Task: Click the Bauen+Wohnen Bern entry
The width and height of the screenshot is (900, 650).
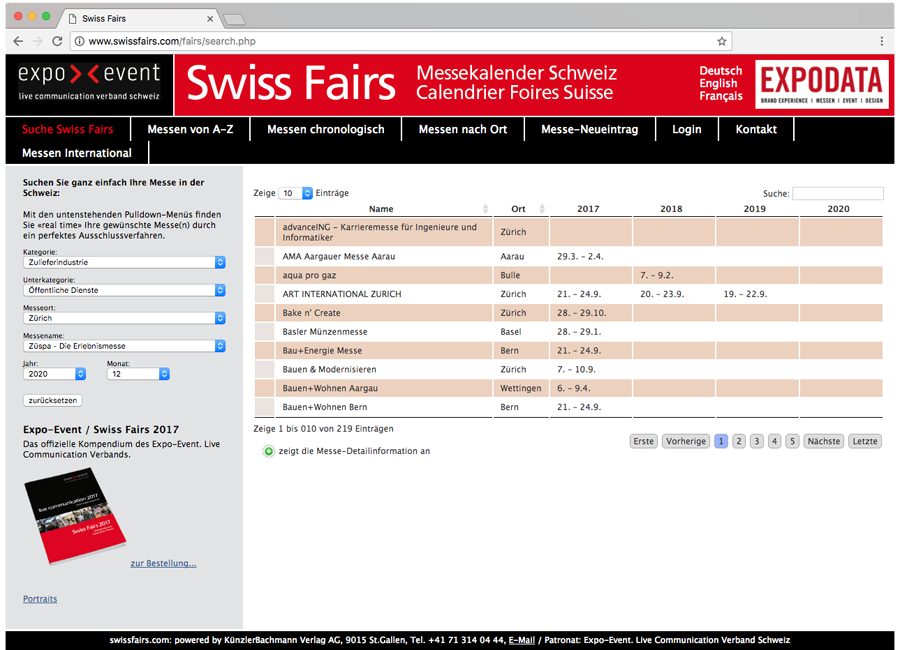Action: pos(325,407)
